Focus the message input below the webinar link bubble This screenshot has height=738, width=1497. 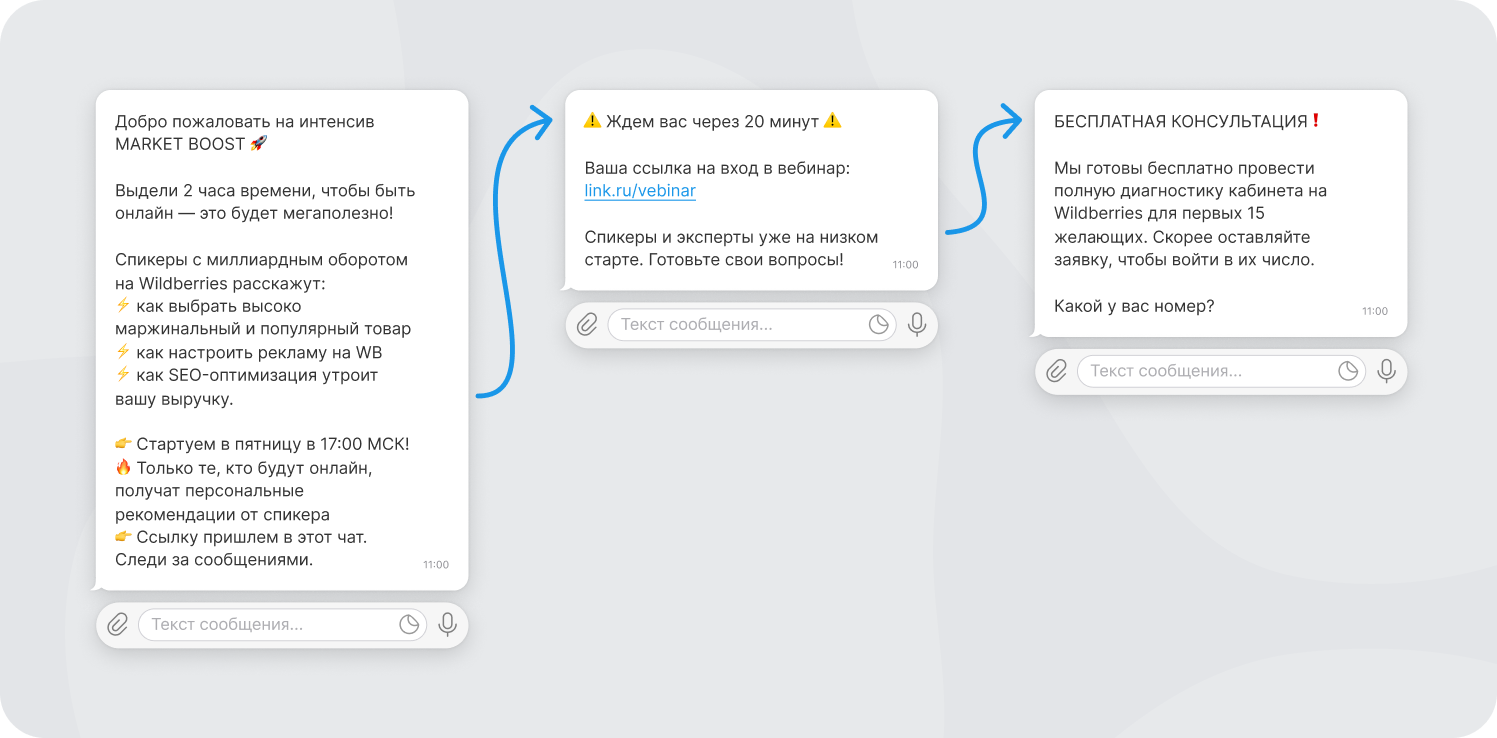pyautogui.click(x=752, y=325)
